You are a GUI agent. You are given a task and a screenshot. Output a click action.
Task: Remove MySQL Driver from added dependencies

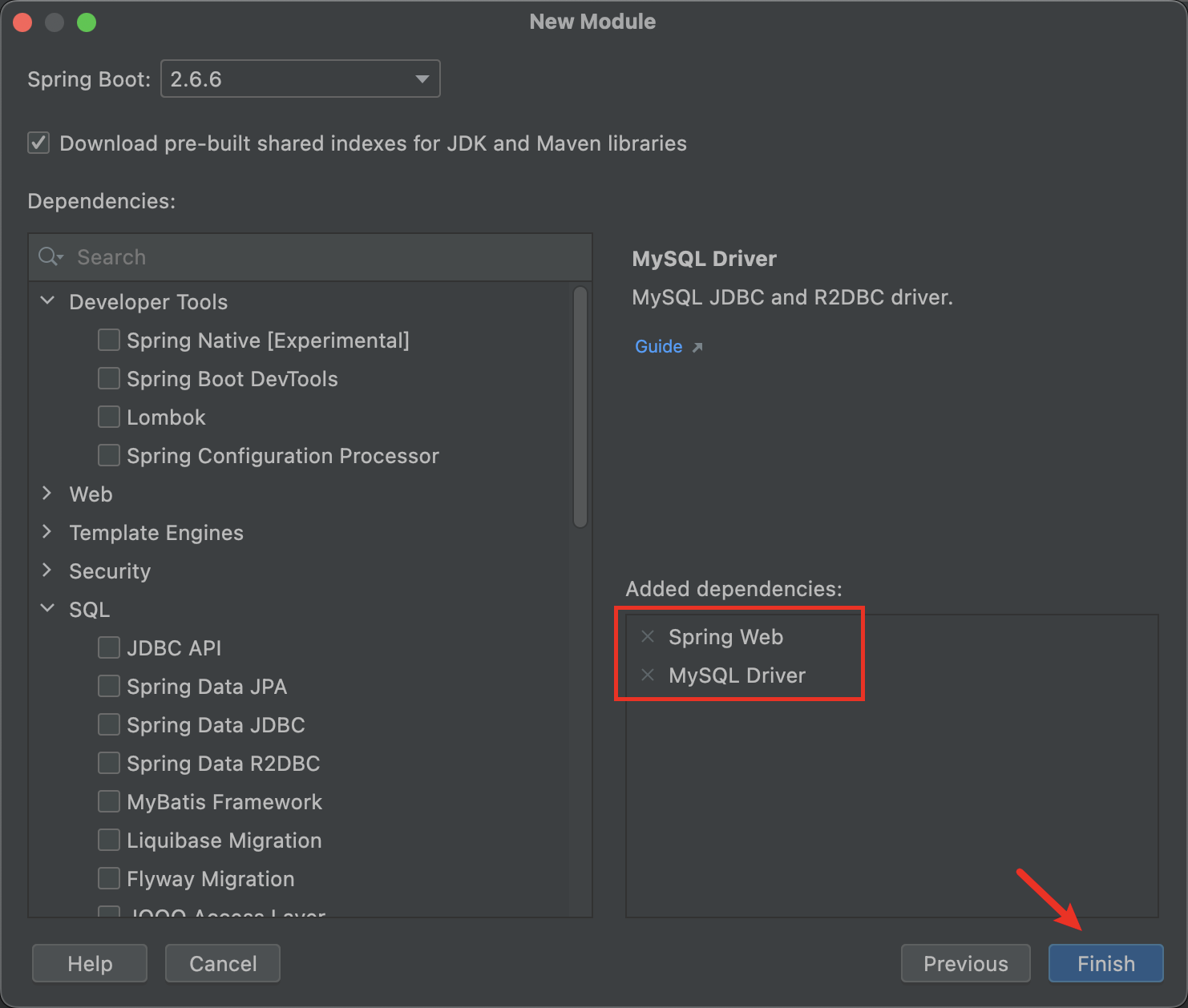click(647, 675)
